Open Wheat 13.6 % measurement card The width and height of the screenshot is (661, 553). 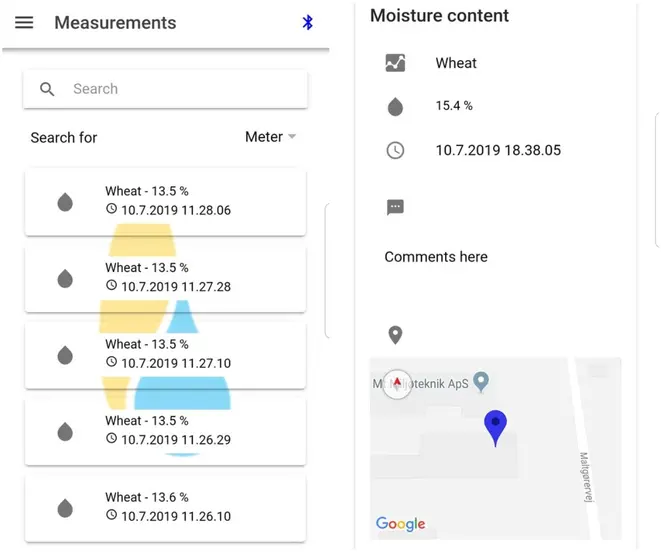165,507
